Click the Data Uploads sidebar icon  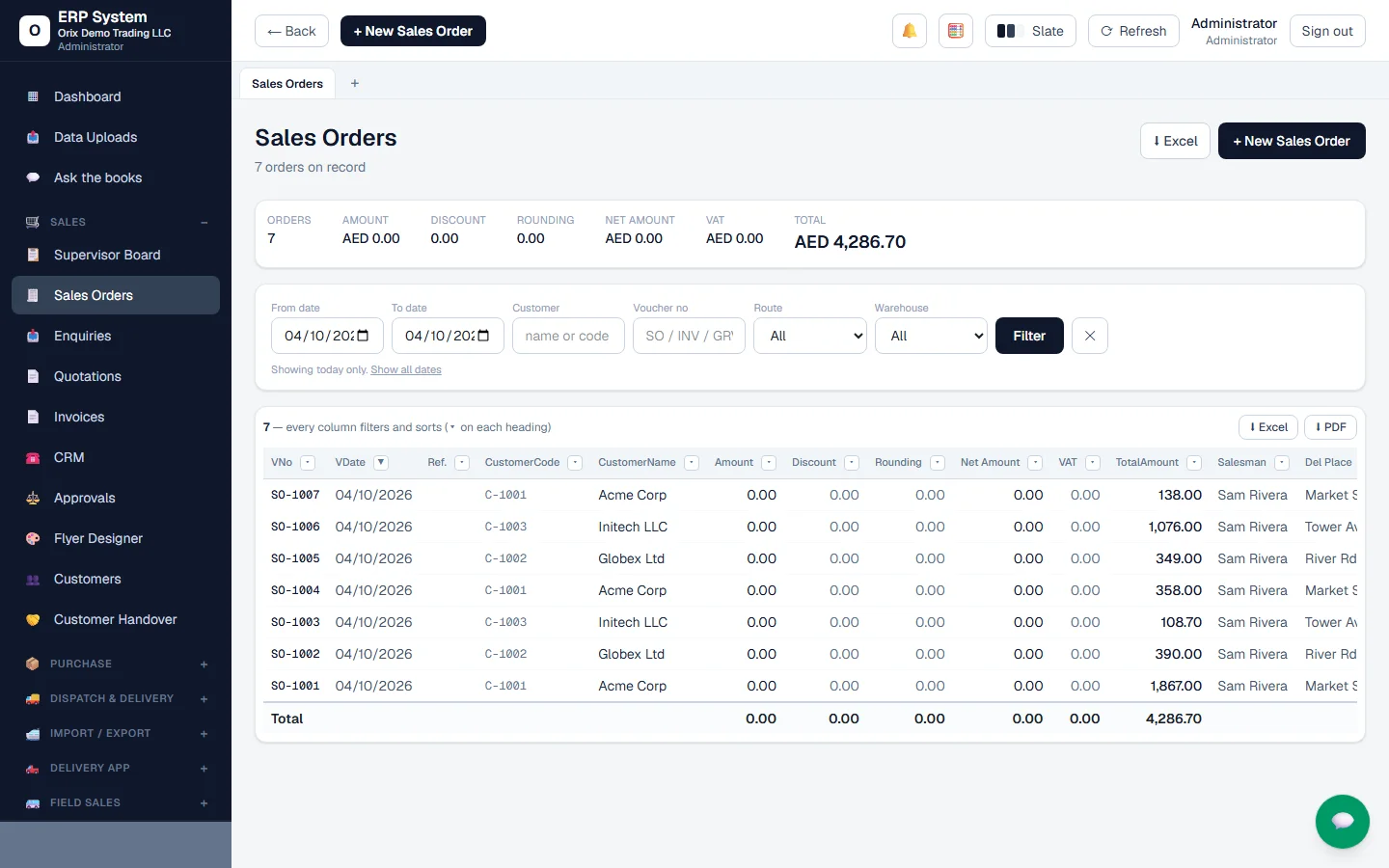point(33,137)
